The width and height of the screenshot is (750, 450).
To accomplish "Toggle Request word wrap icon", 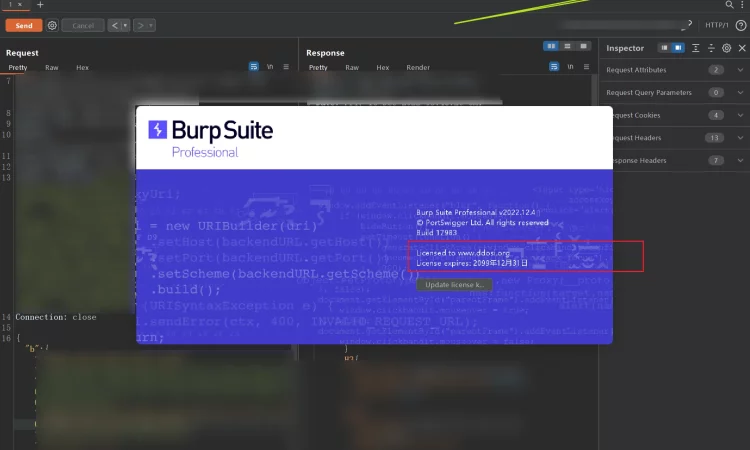I will coord(254,66).
